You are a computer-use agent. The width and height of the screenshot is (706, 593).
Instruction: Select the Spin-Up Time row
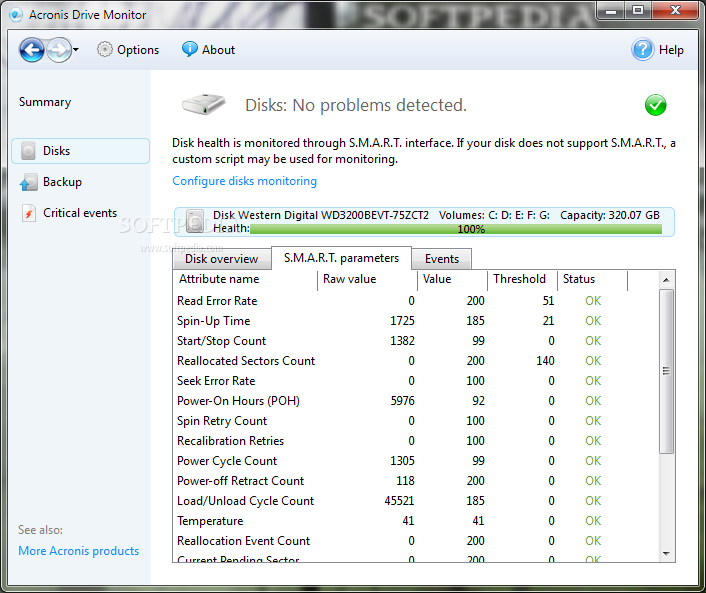[416, 321]
